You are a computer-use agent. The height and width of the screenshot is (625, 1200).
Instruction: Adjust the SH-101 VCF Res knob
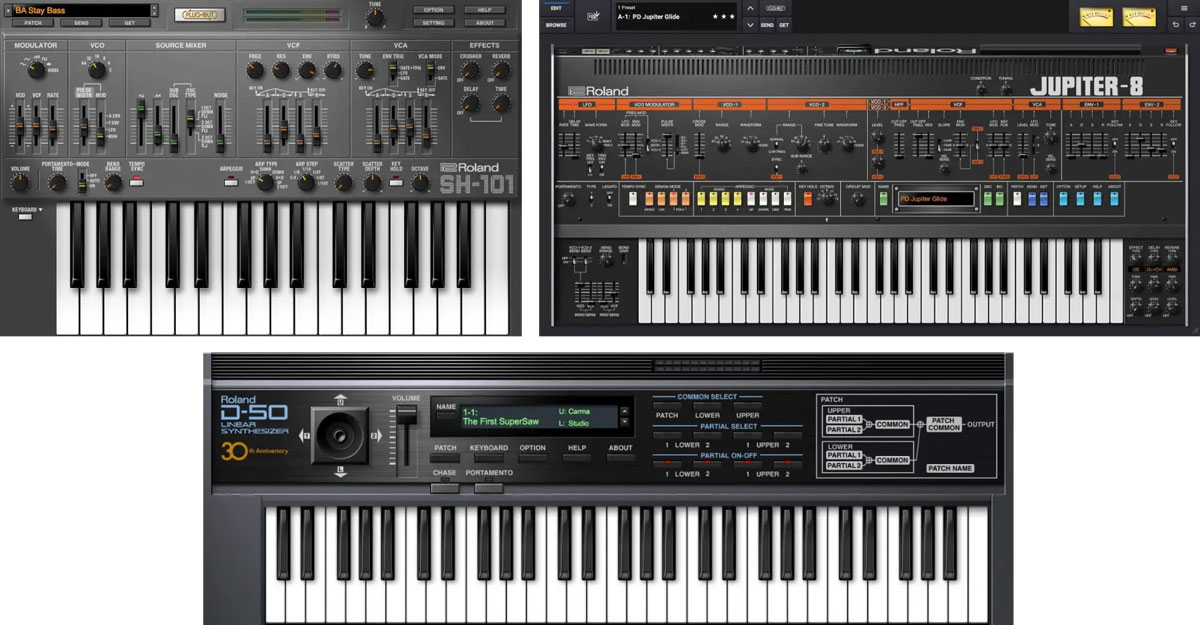pos(281,69)
